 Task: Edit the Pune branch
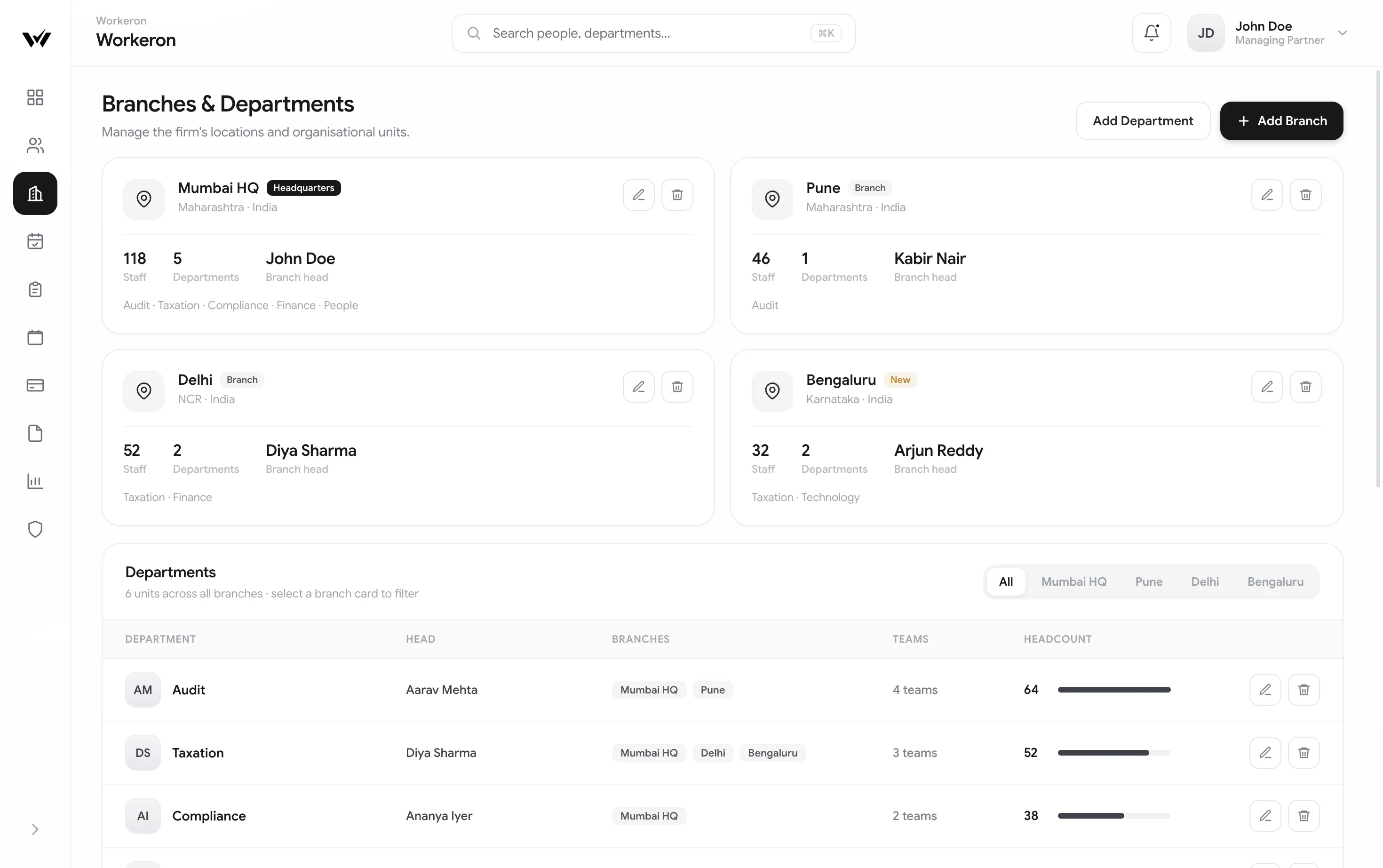(x=1267, y=195)
